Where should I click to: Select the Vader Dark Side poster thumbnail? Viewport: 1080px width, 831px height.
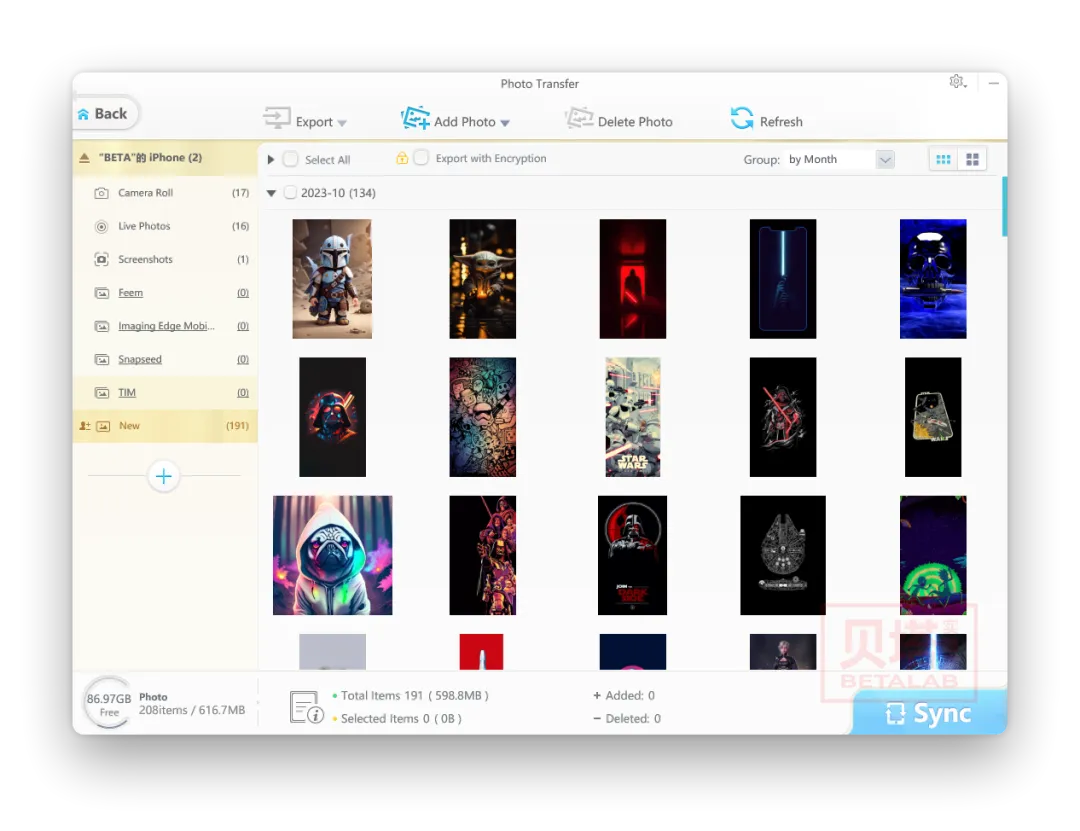click(632, 555)
